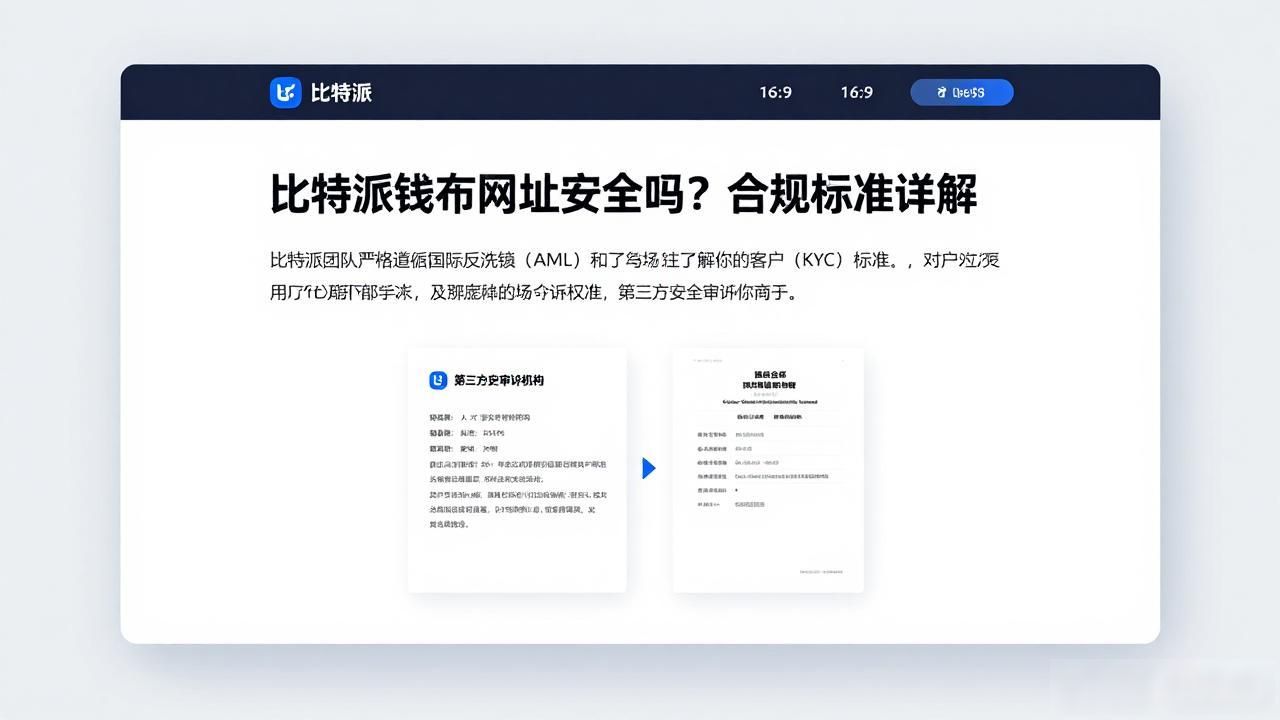Image resolution: width=1280 pixels, height=720 pixels.
Task: Open the certificate document card beside the arrow
Action: point(768,470)
